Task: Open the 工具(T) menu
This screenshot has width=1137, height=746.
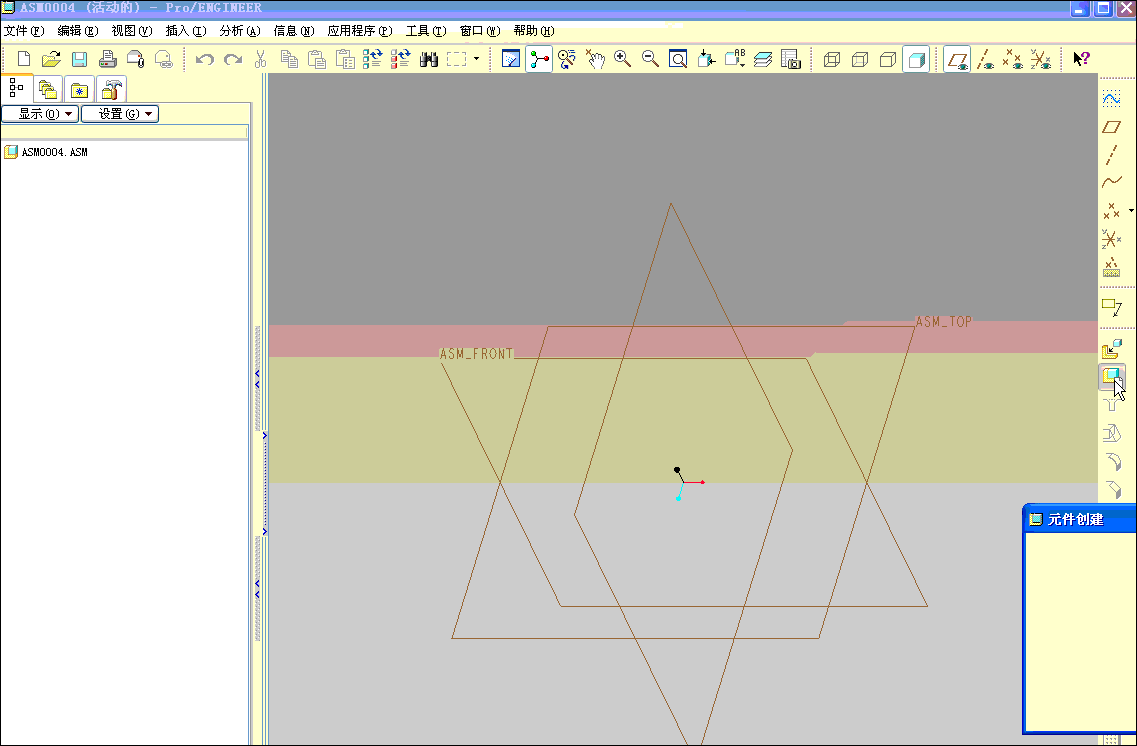Action: click(426, 30)
